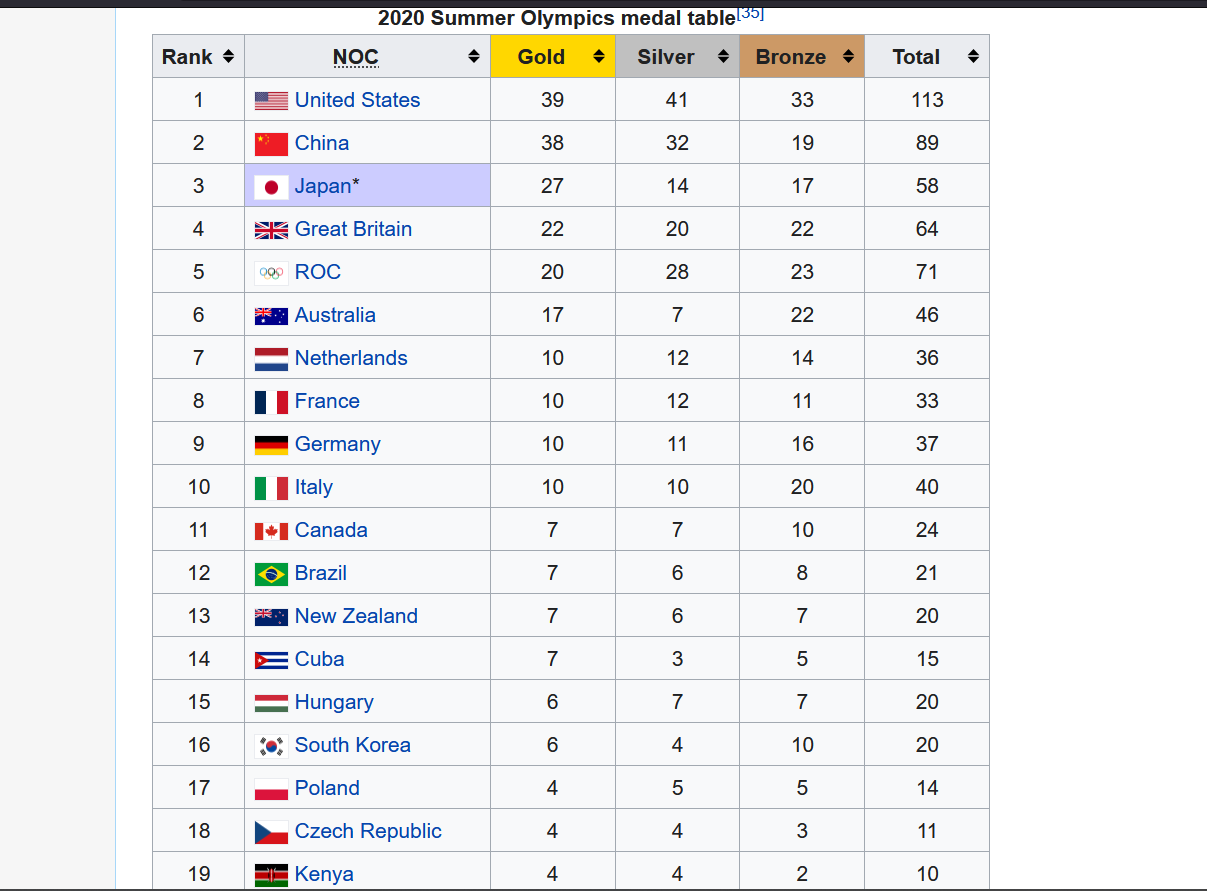
Task: Click the United States flag icon
Action: pos(271,100)
